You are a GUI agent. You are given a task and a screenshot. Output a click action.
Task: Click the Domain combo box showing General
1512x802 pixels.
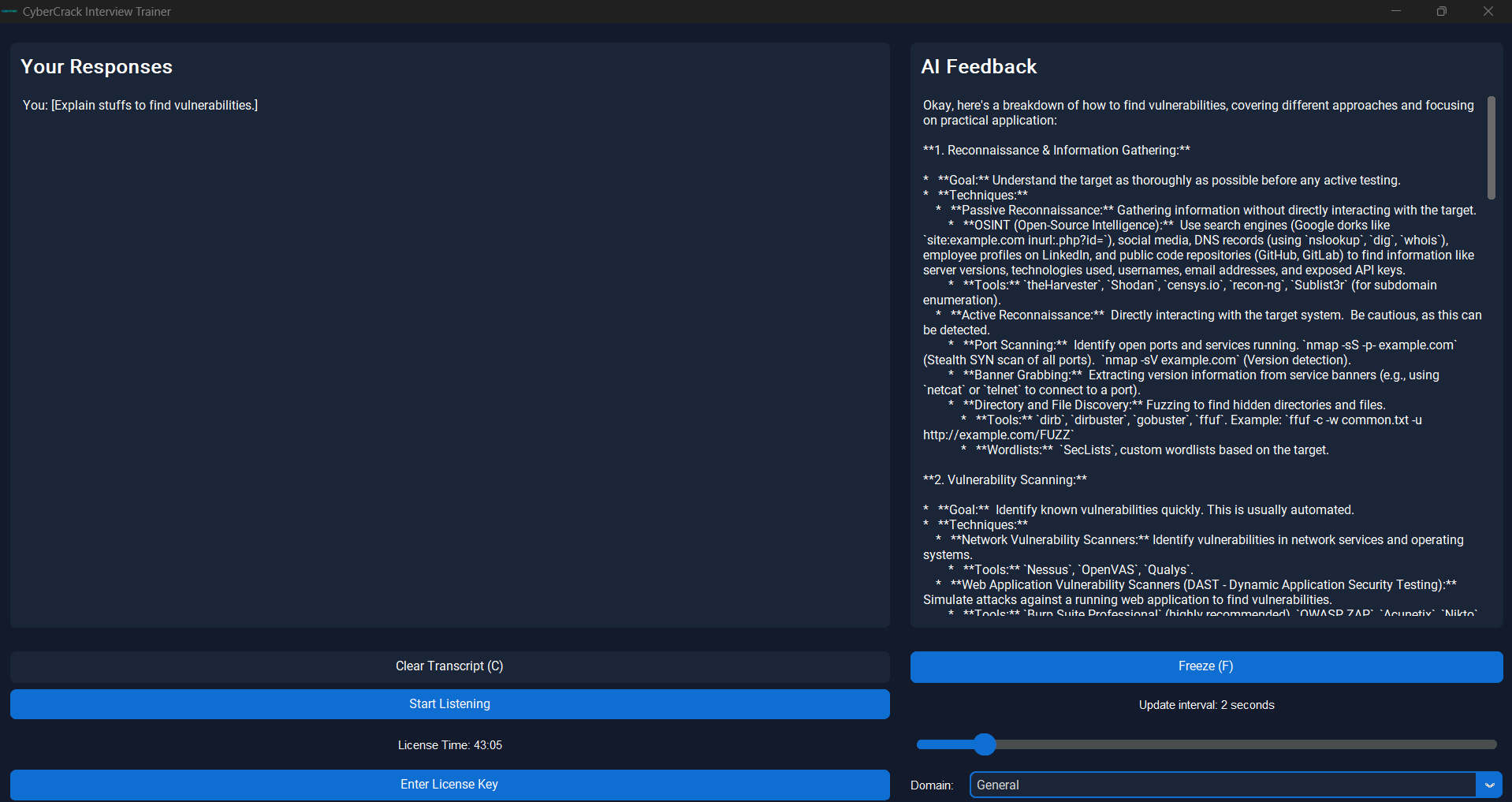pyautogui.click(x=1222, y=785)
